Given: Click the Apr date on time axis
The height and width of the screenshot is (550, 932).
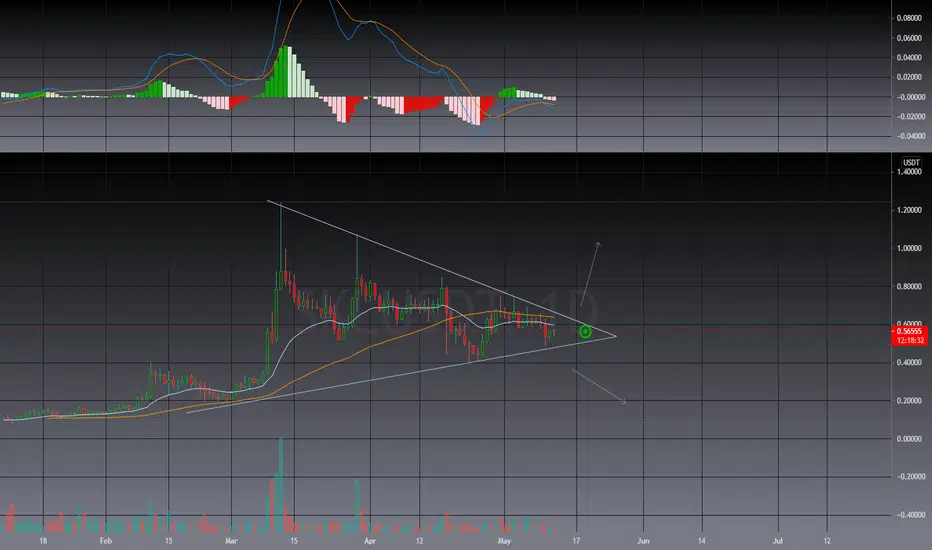Looking at the screenshot, I should (370, 540).
